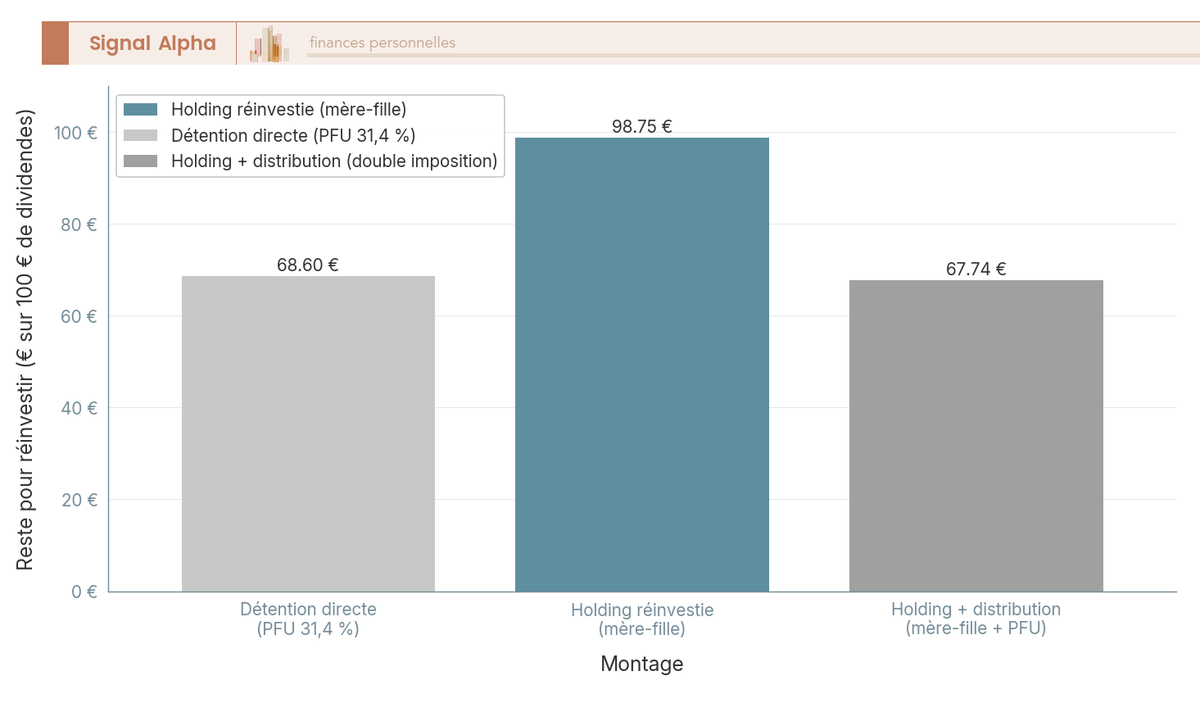Screen dimensions: 1200x721
Task: Click the 100 € y-axis tick label
Action: click(x=78, y=133)
